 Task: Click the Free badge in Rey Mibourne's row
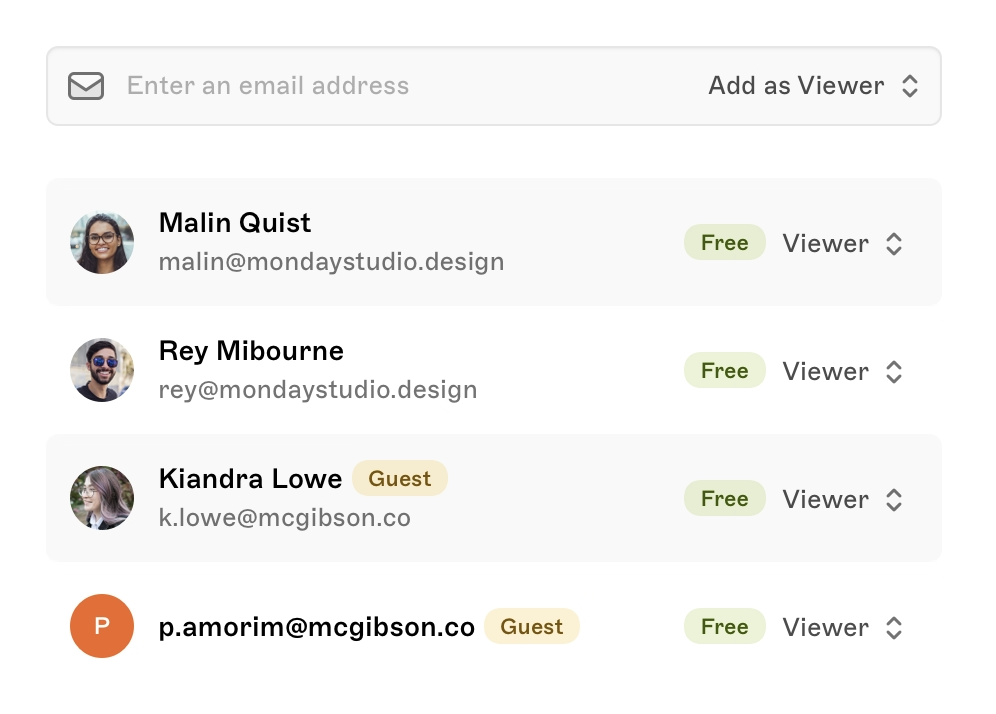[724, 371]
